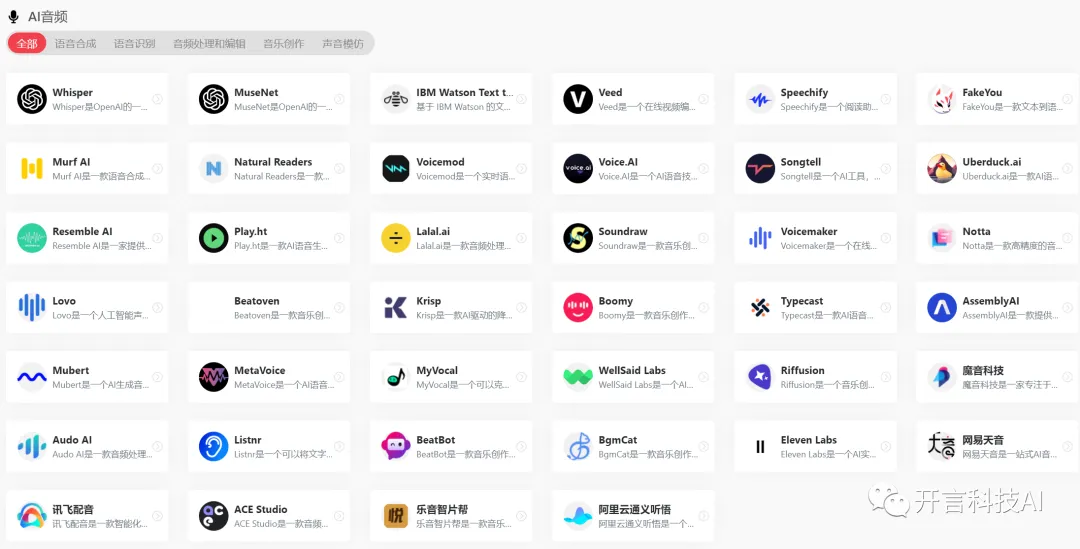Viewport: 1080px width, 549px height.
Task: Click the BgmCat clef logo icon
Action: [578, 447]
